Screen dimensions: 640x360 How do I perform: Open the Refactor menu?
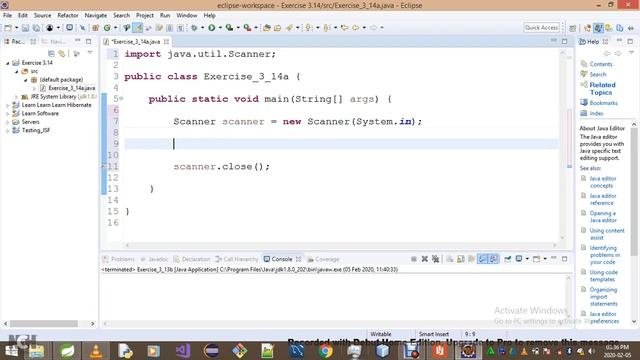click(x=68, y=15)
